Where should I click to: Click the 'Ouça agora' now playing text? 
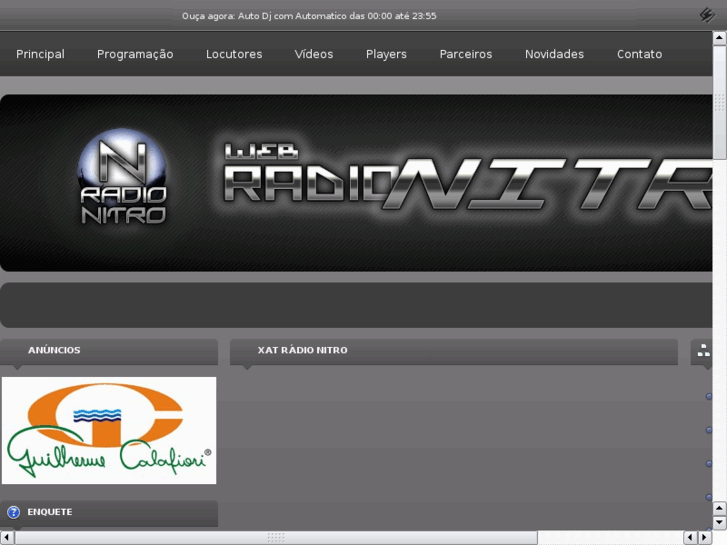tap(309, 16)
